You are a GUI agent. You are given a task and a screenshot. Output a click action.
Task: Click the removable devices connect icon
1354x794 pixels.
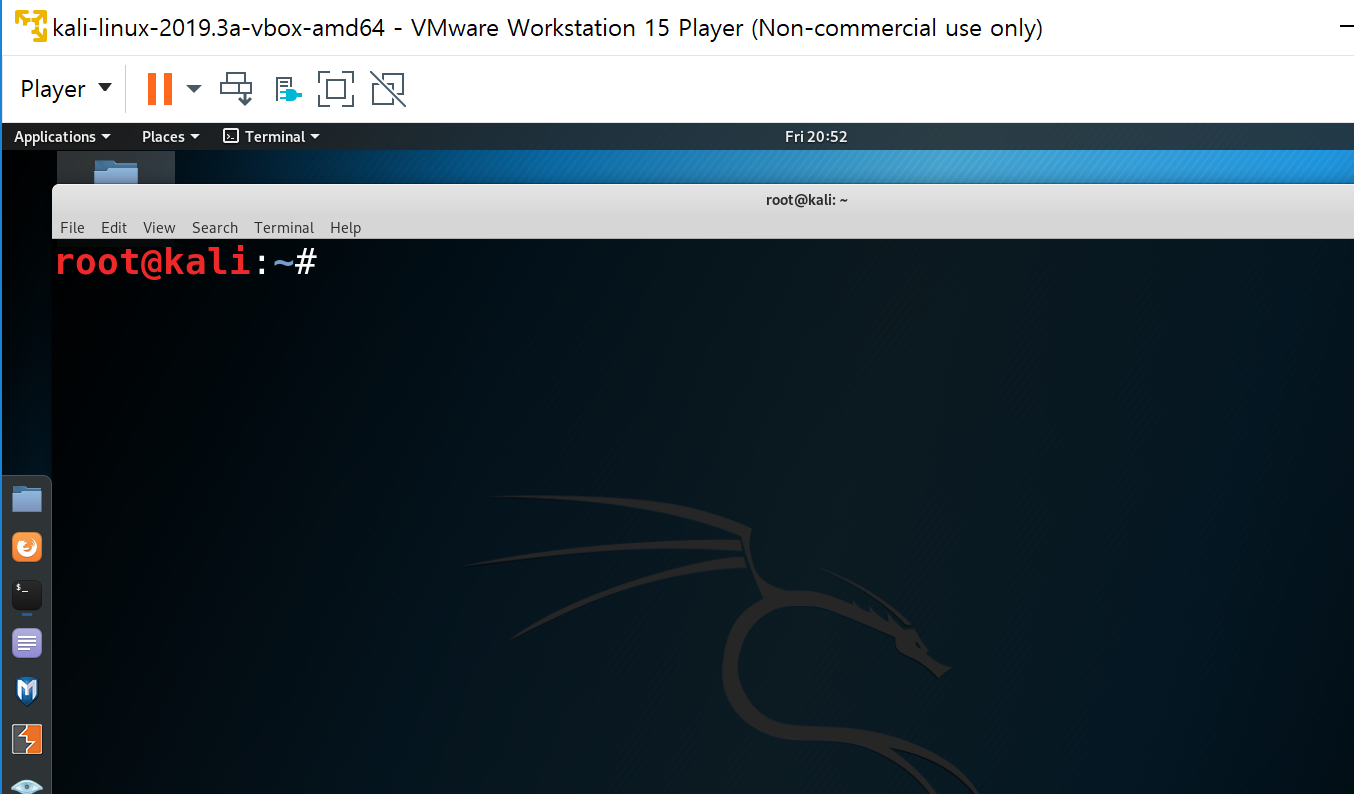288,89
